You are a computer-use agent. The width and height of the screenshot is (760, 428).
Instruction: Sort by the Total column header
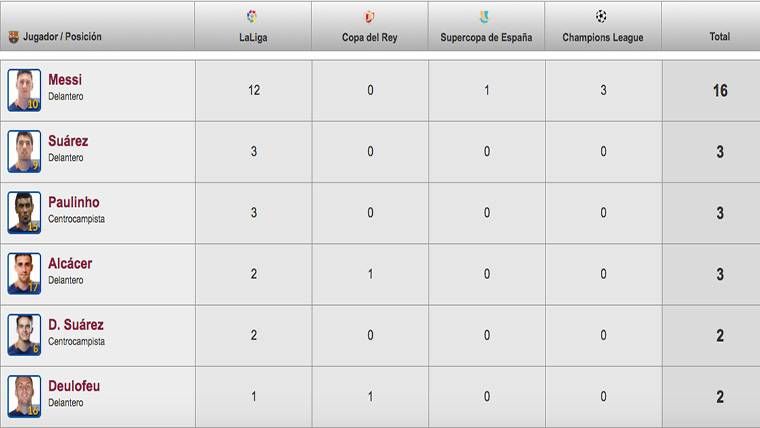click(x=719, y=37)
